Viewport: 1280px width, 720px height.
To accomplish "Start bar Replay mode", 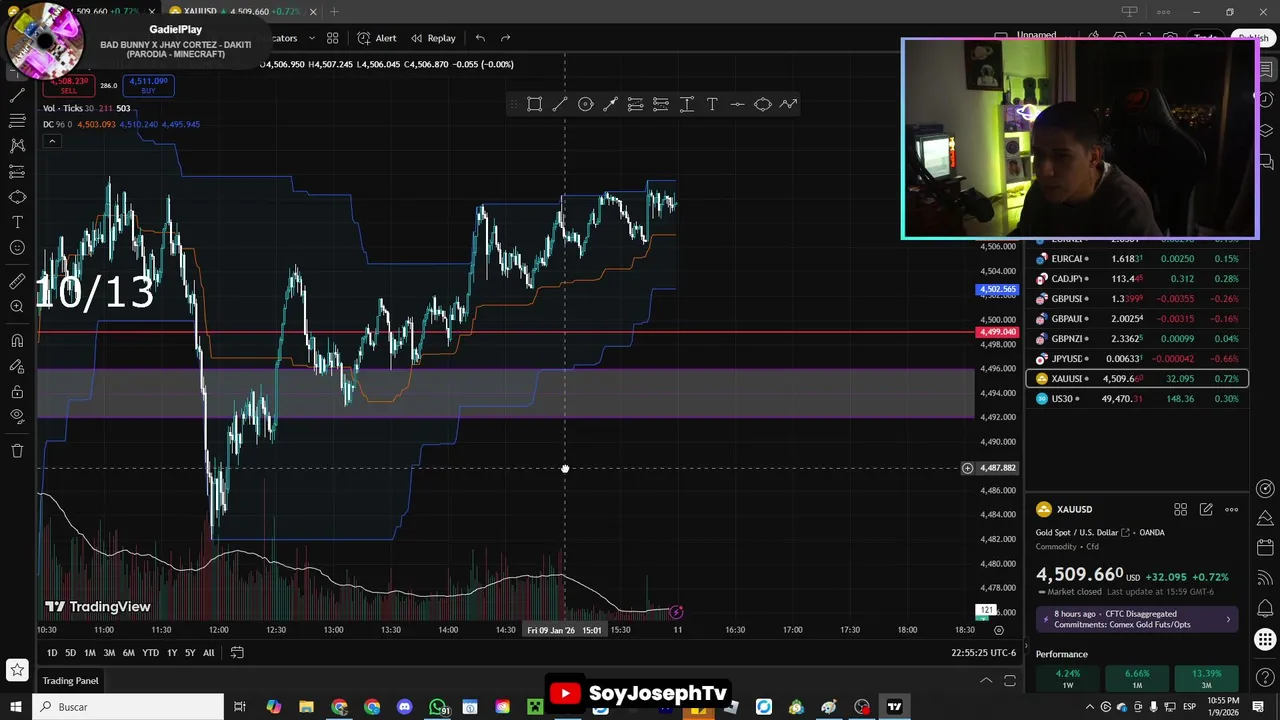I will [431, 38].
